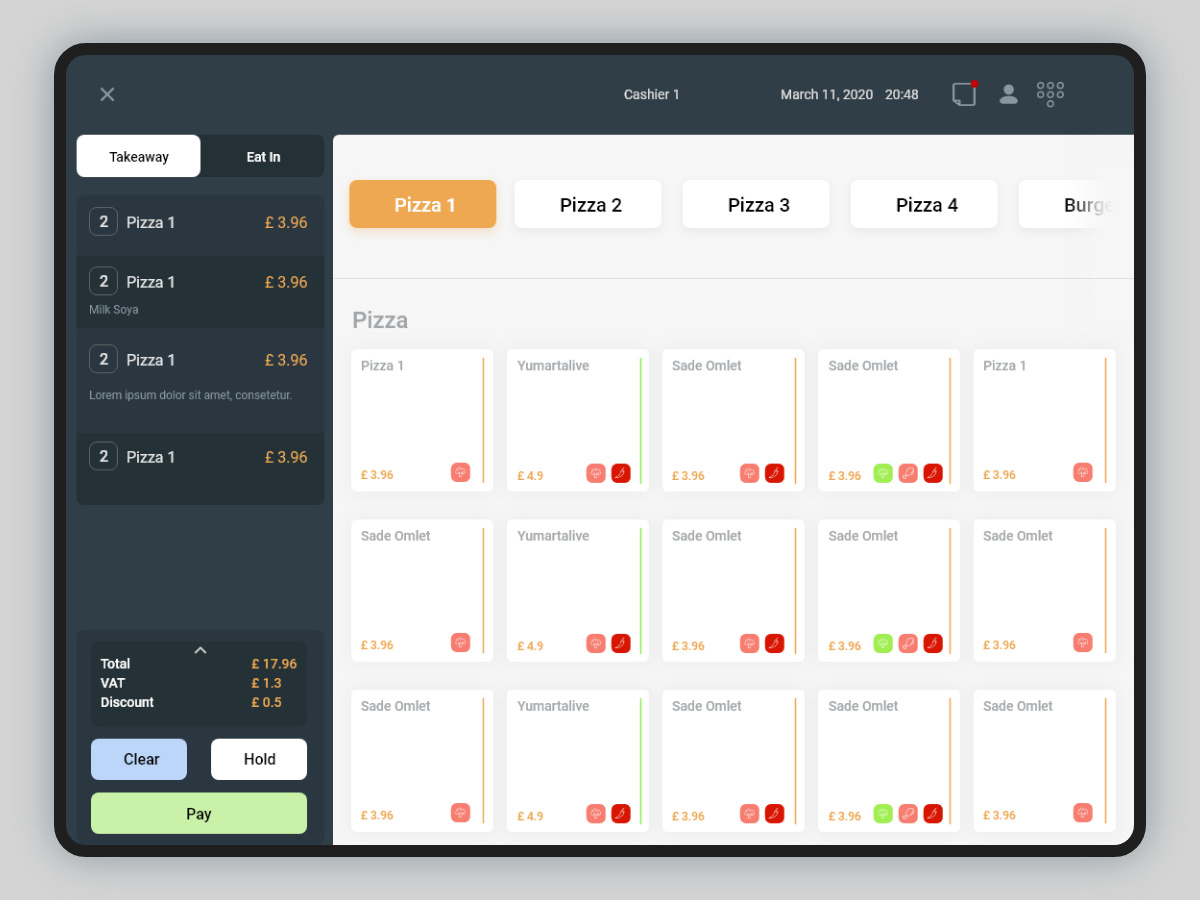Select the Pizza 2 category tab
The width and height of the screenshot is (1200, 900).
coord(588,204)
